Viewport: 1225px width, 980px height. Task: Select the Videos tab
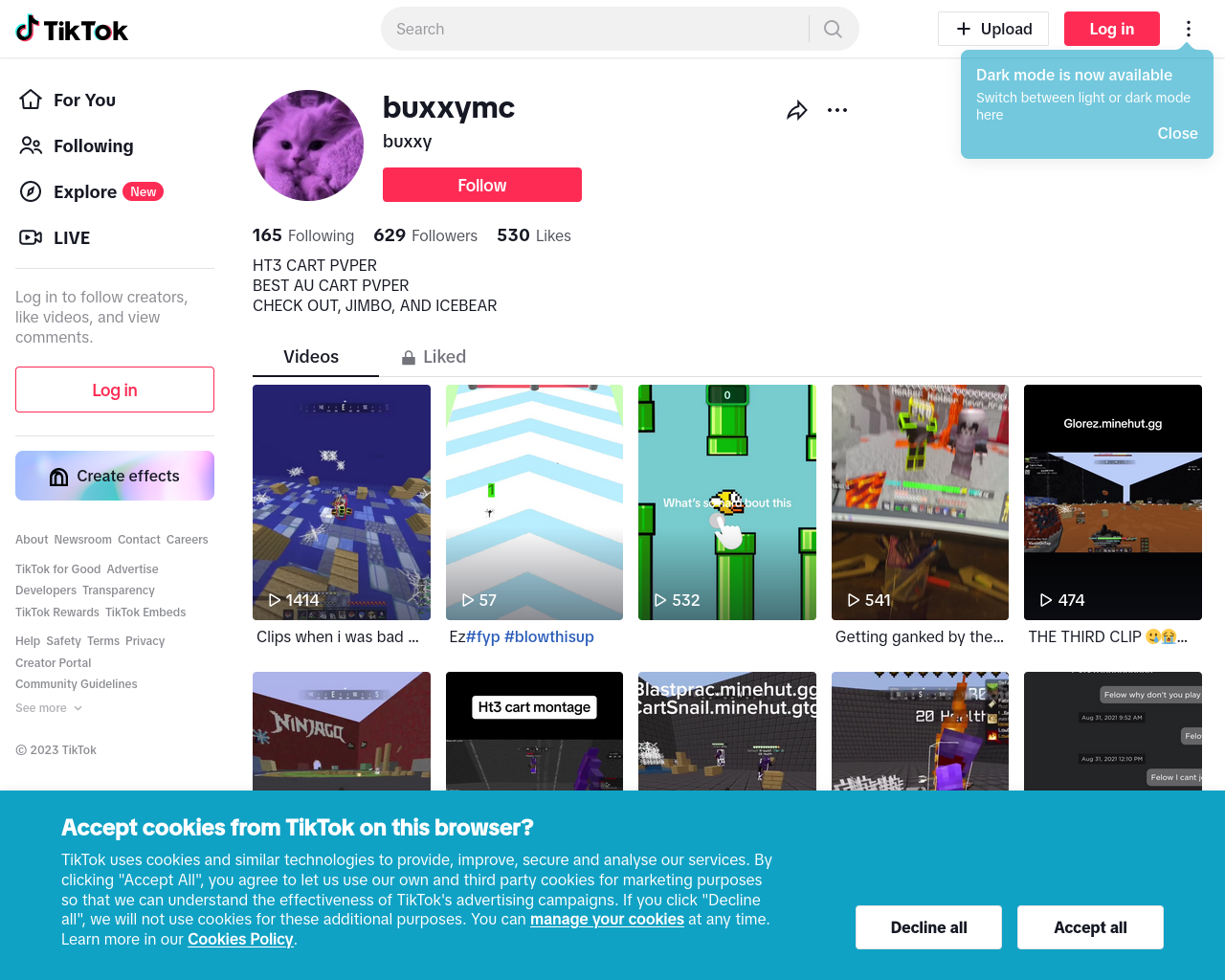[x=311, y=357]
